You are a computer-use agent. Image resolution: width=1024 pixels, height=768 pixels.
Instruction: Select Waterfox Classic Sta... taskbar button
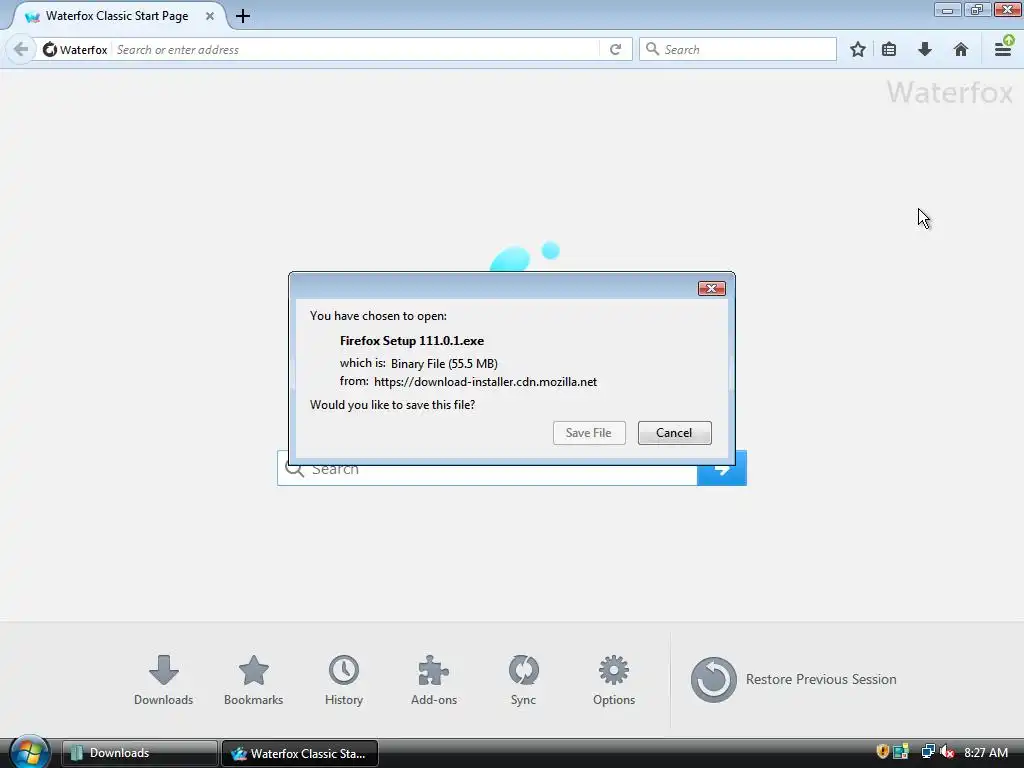click(300, 753)
